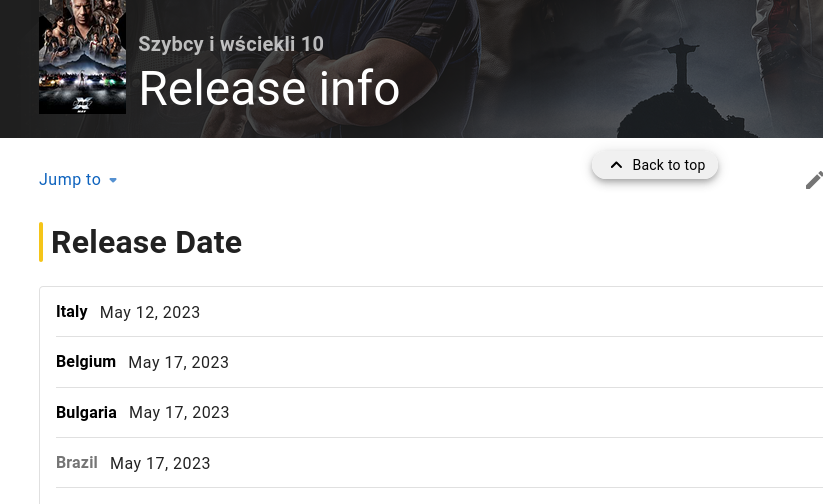Click Brazil's May 17, 2023 date
Screen dimensions: 823x504
(x=160, y=464)
